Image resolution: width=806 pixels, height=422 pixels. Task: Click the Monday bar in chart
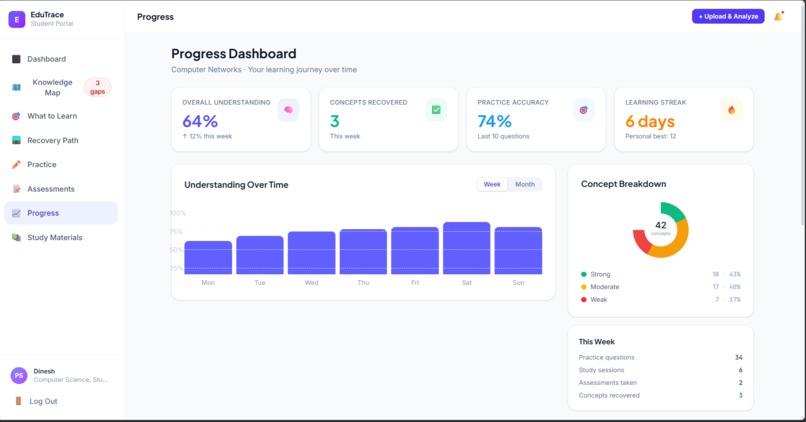(208, 258)
